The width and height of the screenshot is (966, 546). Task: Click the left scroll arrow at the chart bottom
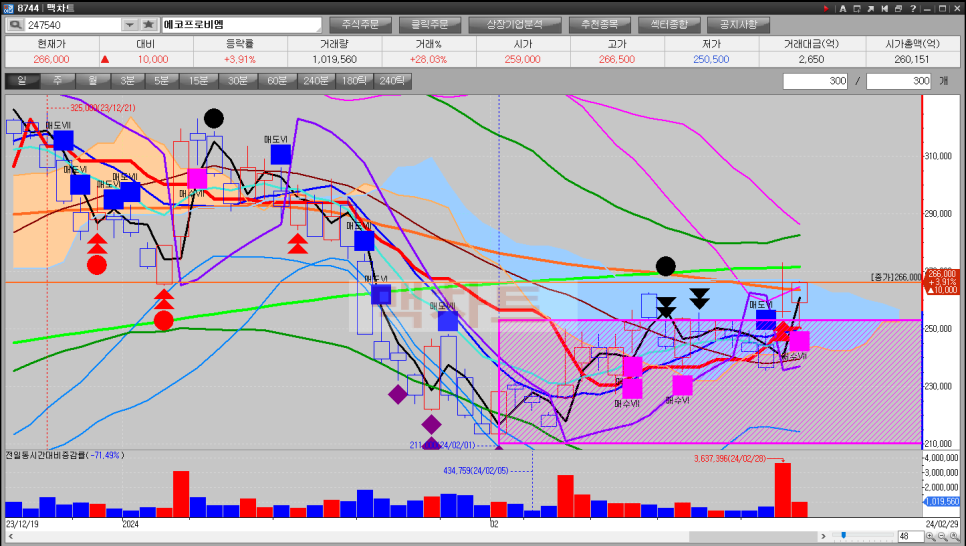coord(10,536)
